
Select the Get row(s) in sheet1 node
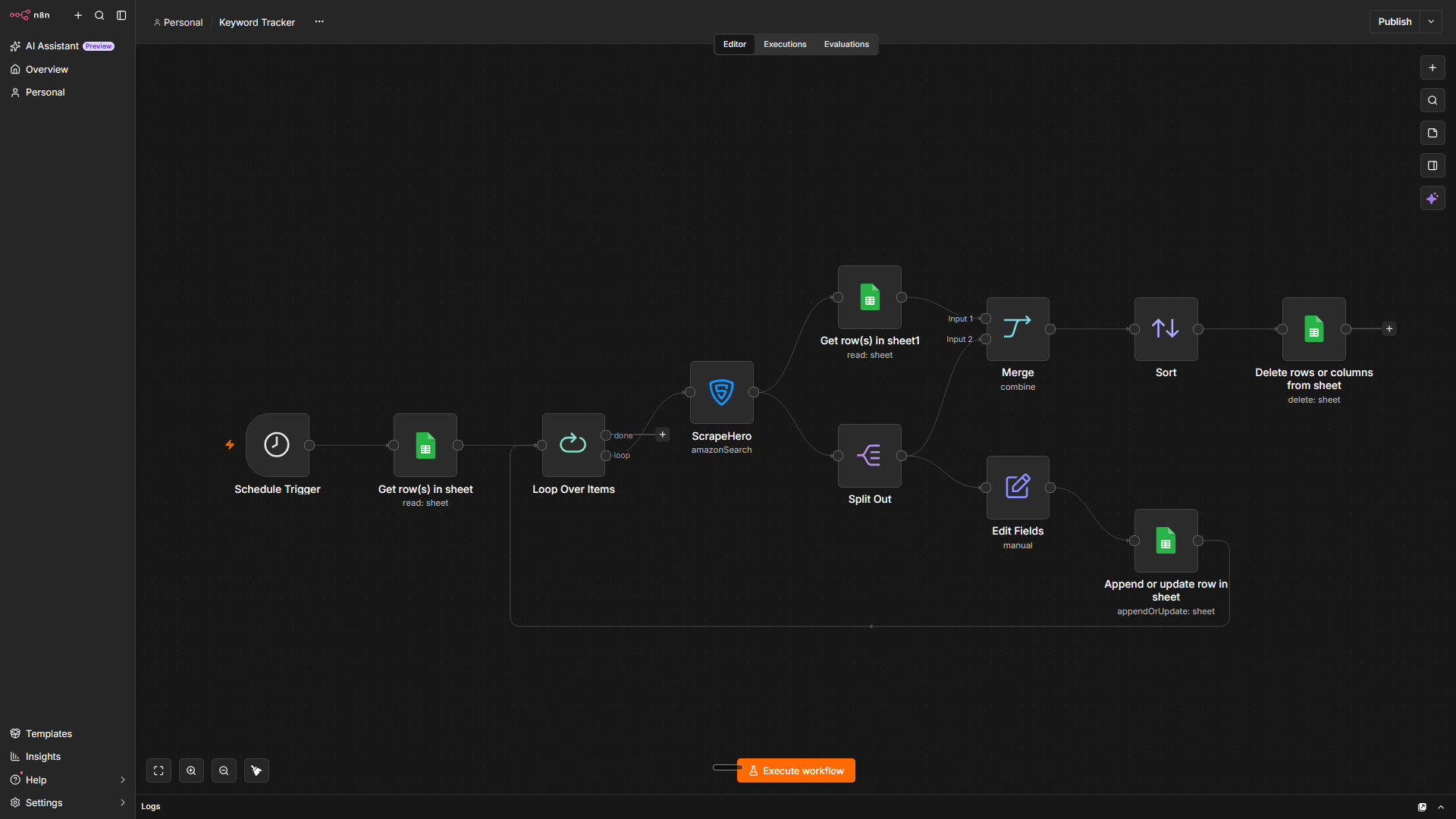pyautogui.click(x=870, y=297)
